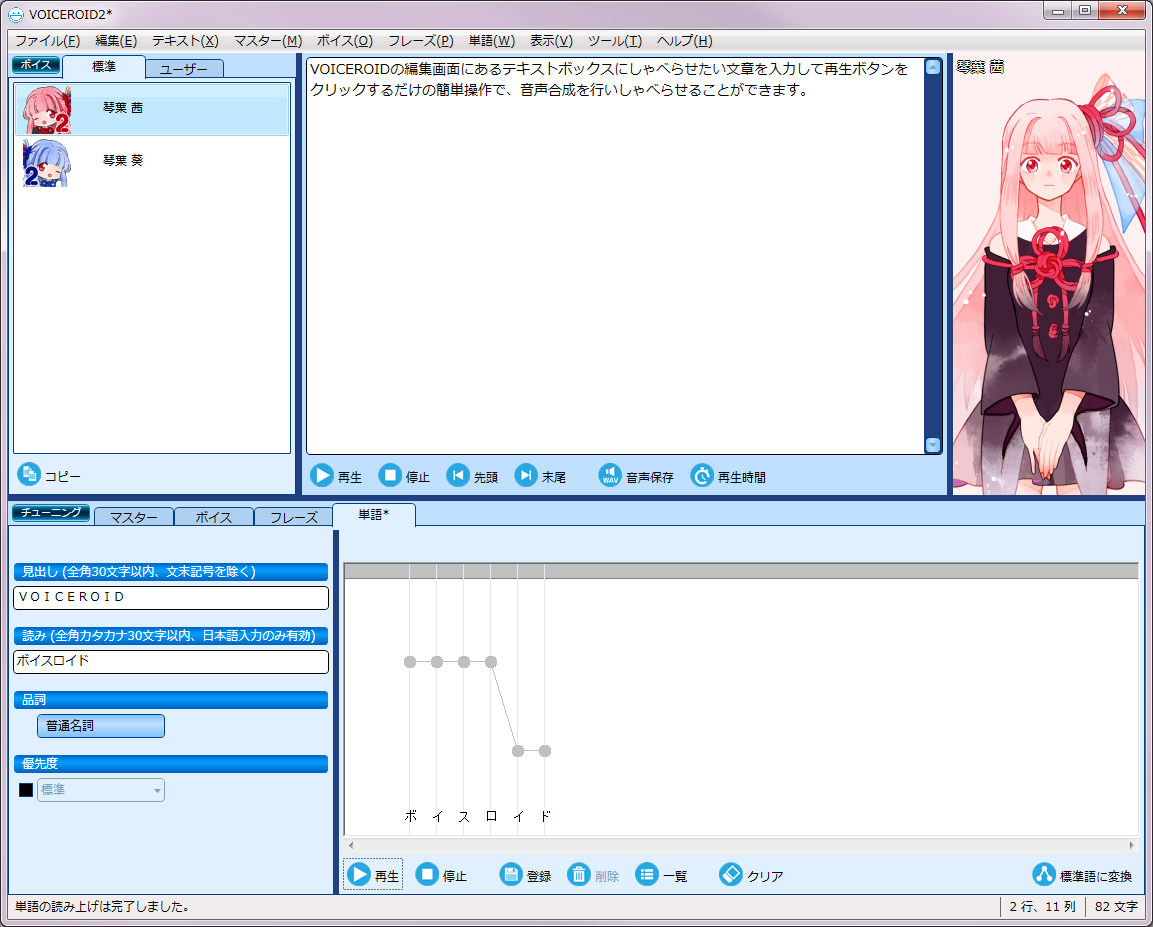Viewport: 1153px width, 927px height.
Task: Click the 2 行、11 列 status indicator
Action: coord(1042,906)
